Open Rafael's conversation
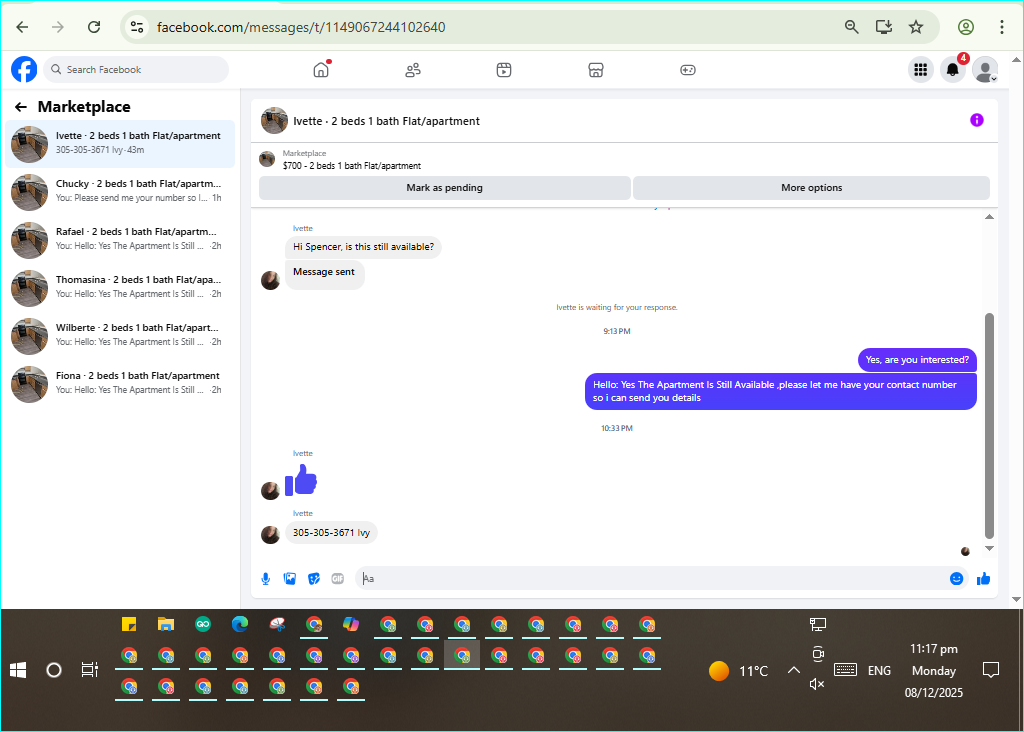 120,240
